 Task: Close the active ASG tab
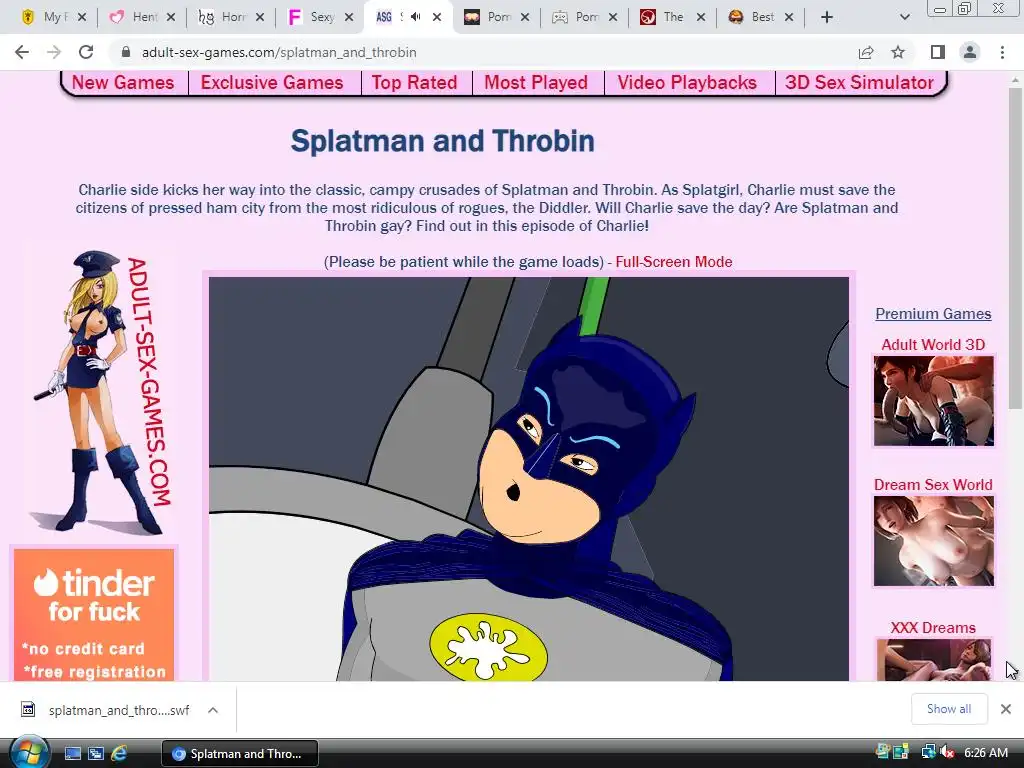pyautogui.click(x=437, y=17)
